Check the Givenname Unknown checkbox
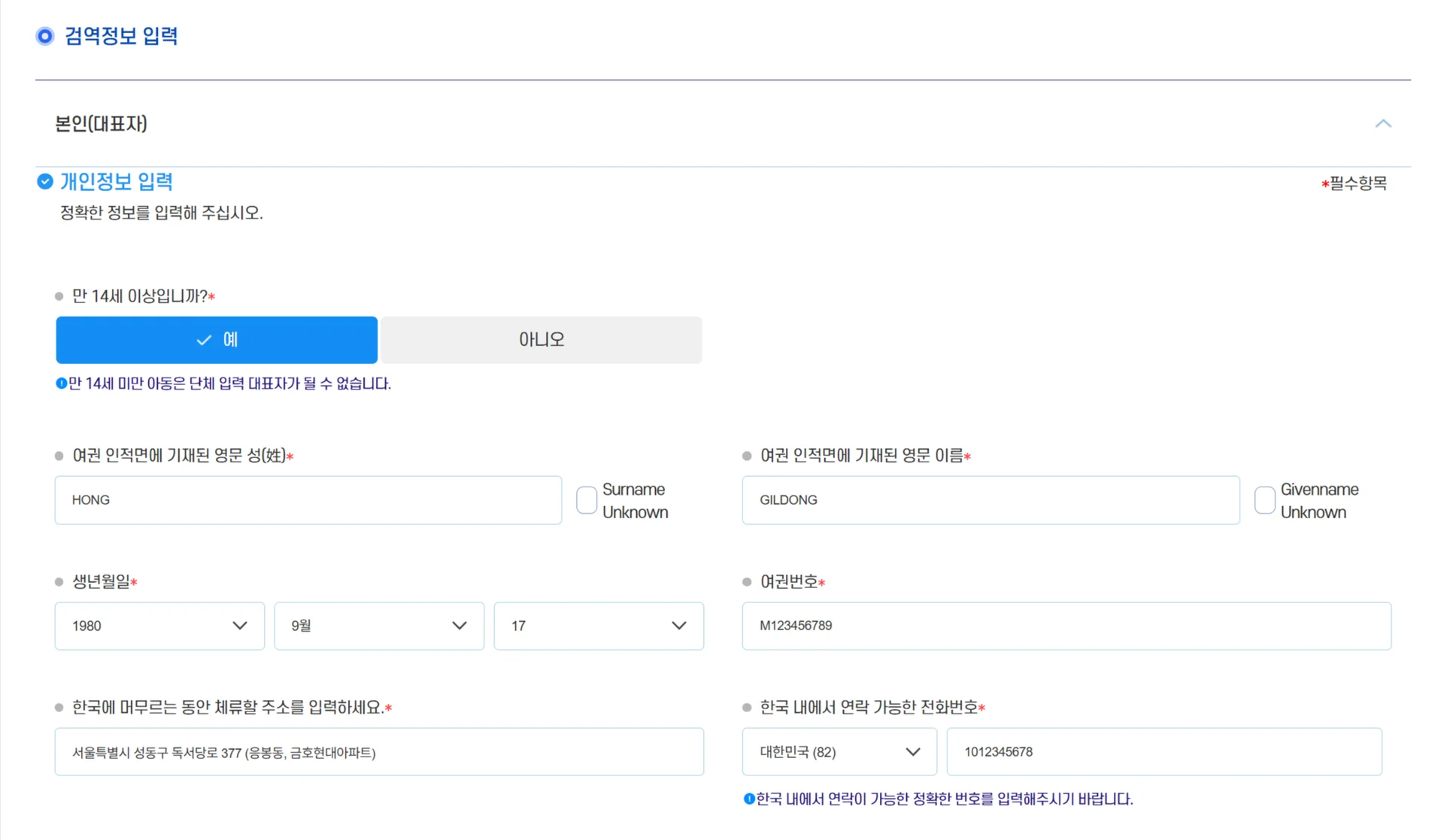The image size is (1444, 840). (x=1264, y=500)
